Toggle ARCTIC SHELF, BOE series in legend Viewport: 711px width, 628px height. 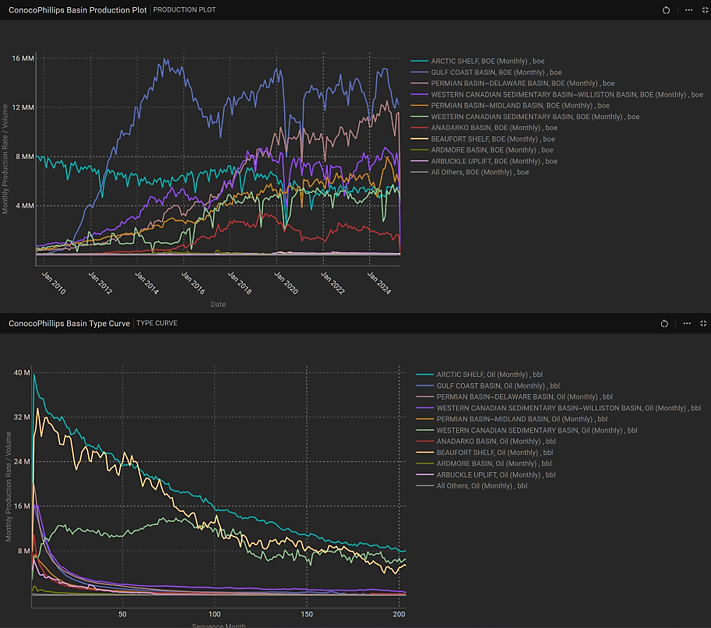(x=477, y=61)
